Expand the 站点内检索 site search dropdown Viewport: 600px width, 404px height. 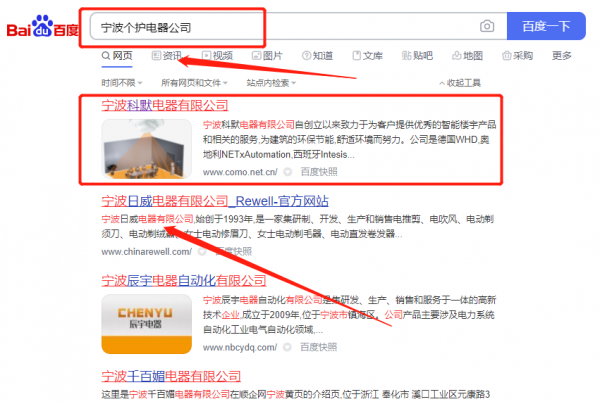[271, 83]
